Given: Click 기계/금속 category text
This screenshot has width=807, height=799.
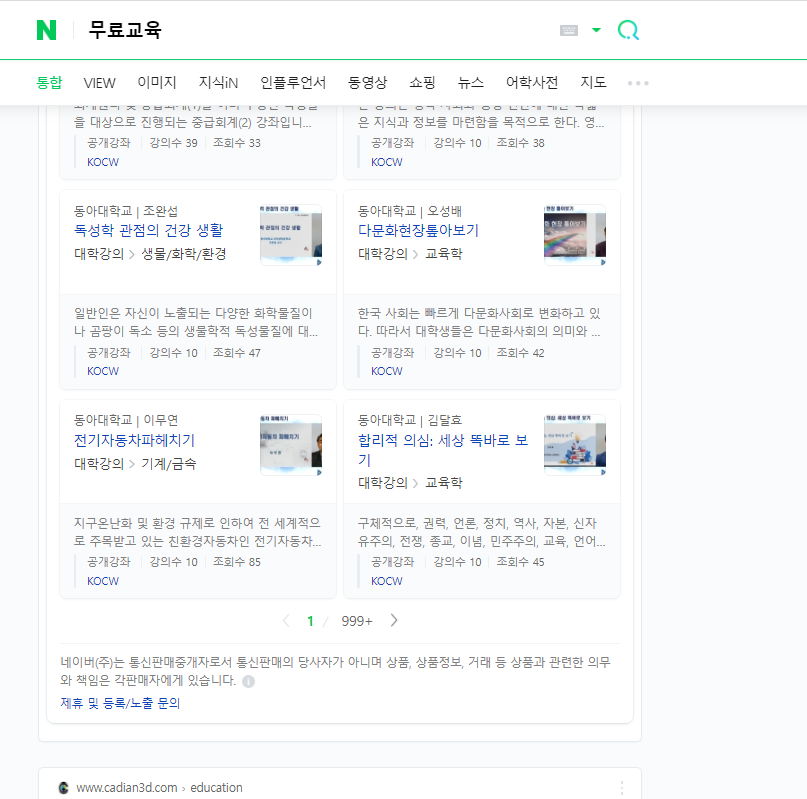Looking at the screenshot, I should point(169,464).
